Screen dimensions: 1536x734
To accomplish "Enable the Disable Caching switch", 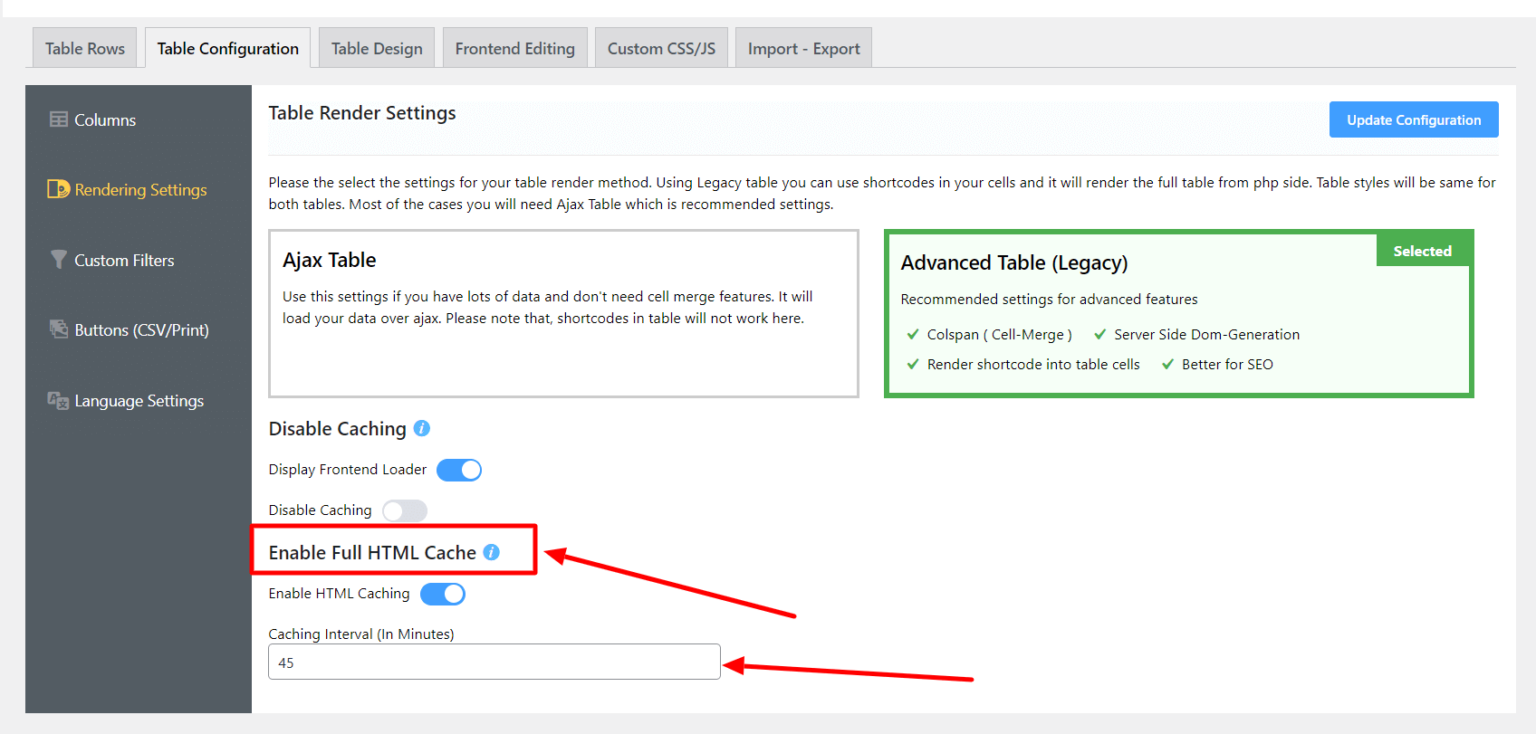I will 405,510.
